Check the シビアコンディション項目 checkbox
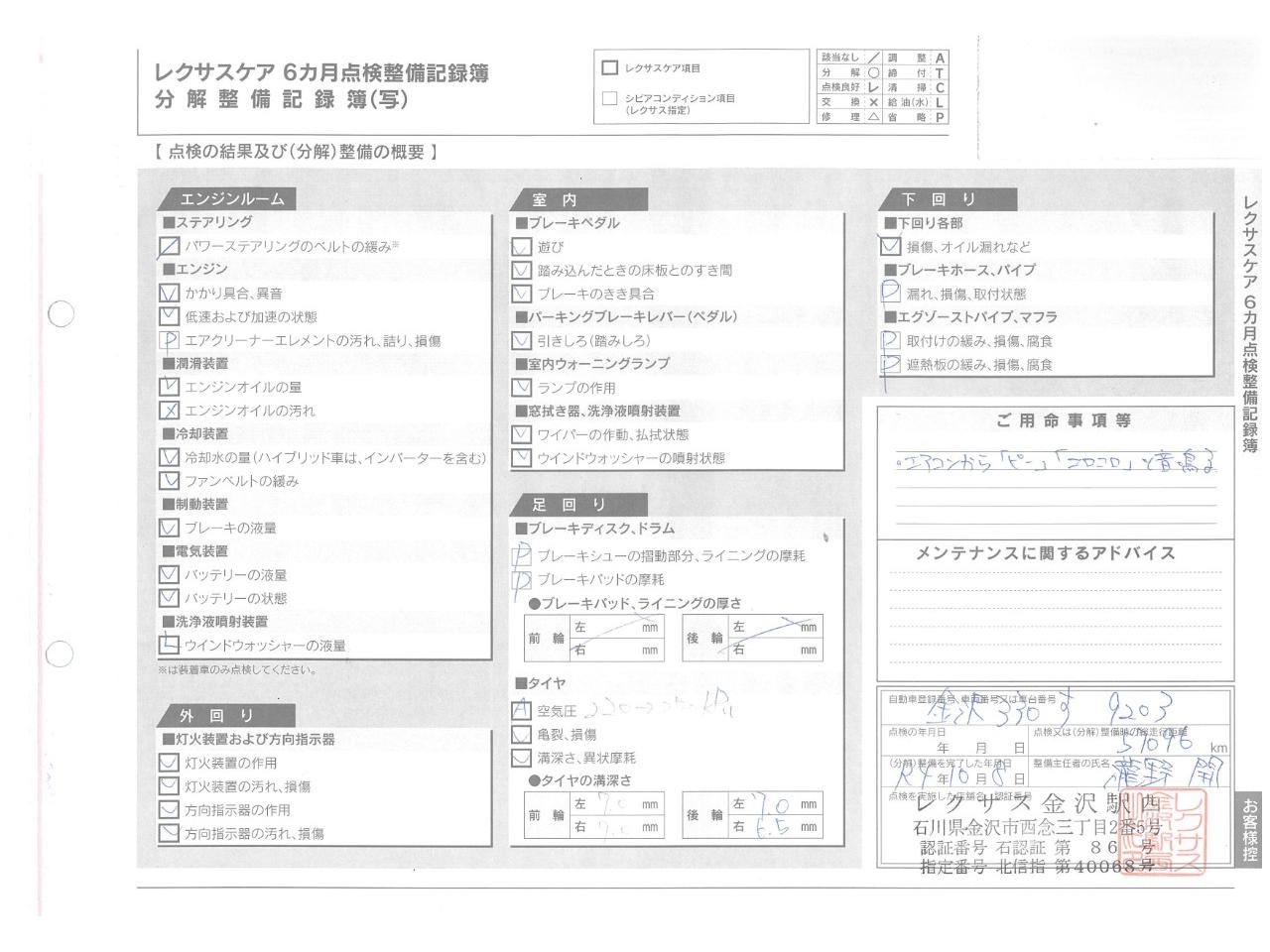The image size is (1270, 952). click(610, 99)
